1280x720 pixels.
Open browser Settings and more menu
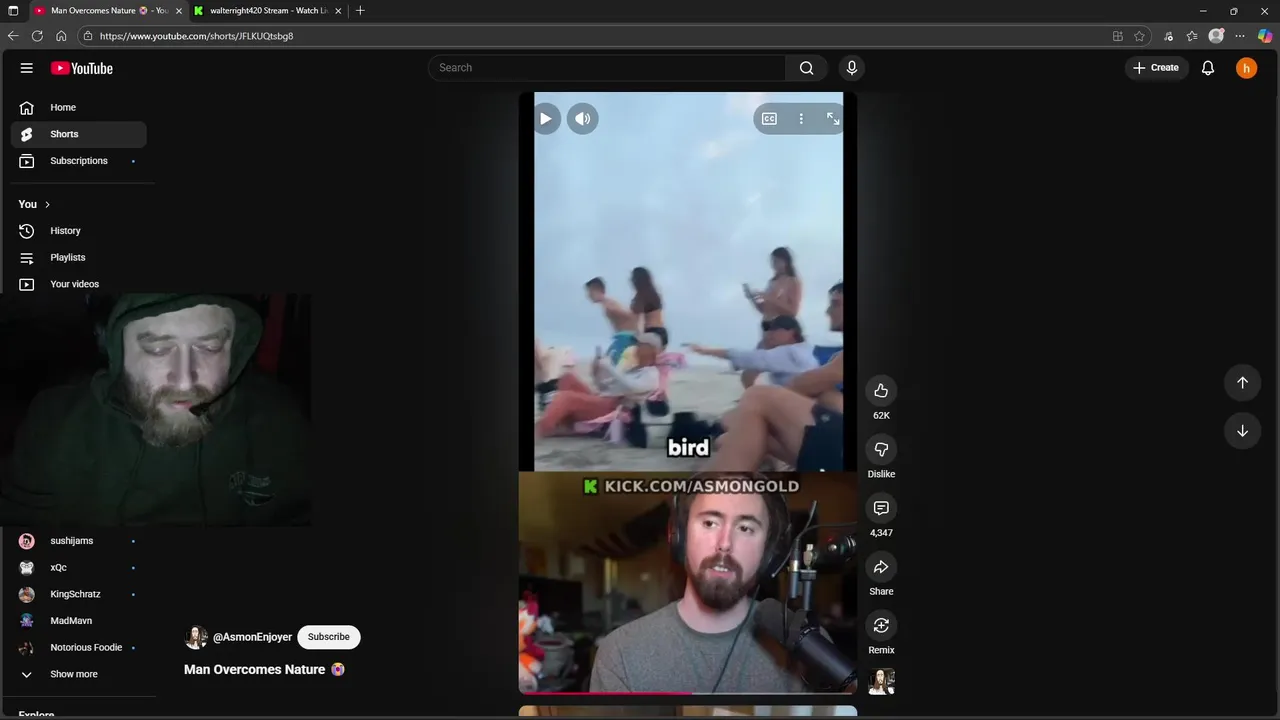[1240, 36]
